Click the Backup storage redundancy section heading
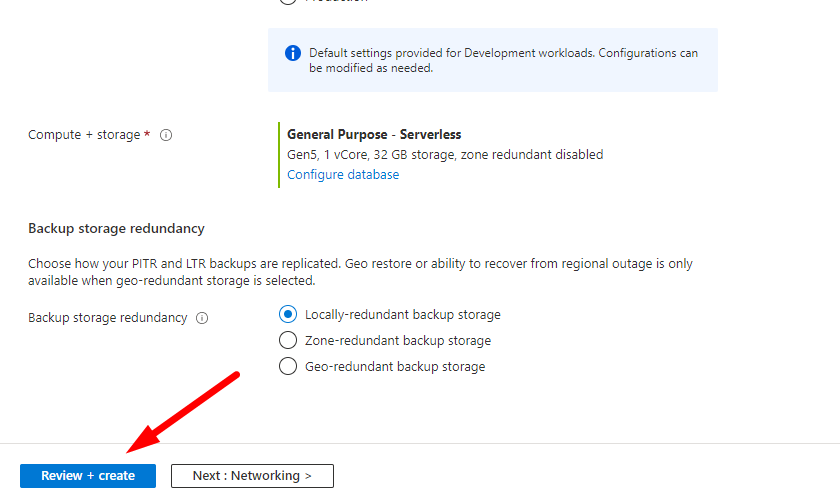The height and width of the screenshot is (498, 840). (x=116, y=229)
